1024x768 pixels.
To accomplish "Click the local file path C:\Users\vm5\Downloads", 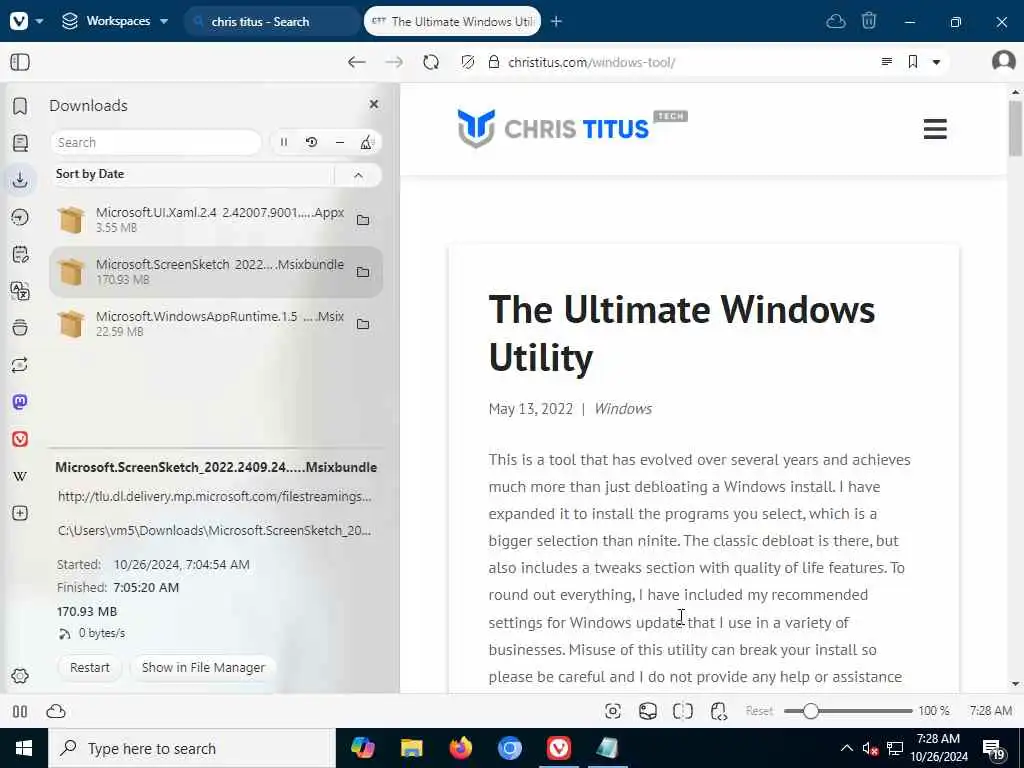I will click(214, 530).
